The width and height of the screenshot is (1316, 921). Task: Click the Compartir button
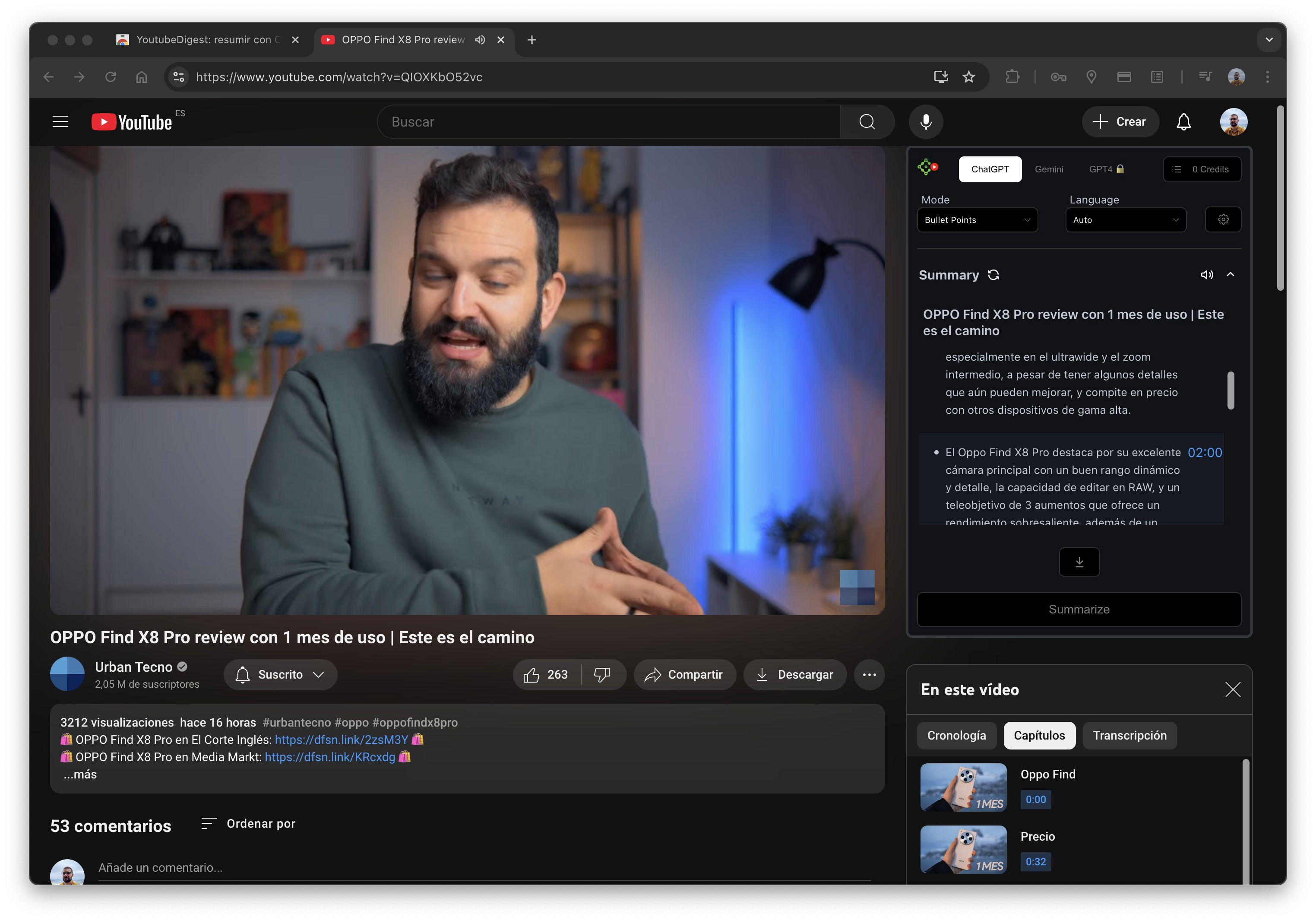684,675
